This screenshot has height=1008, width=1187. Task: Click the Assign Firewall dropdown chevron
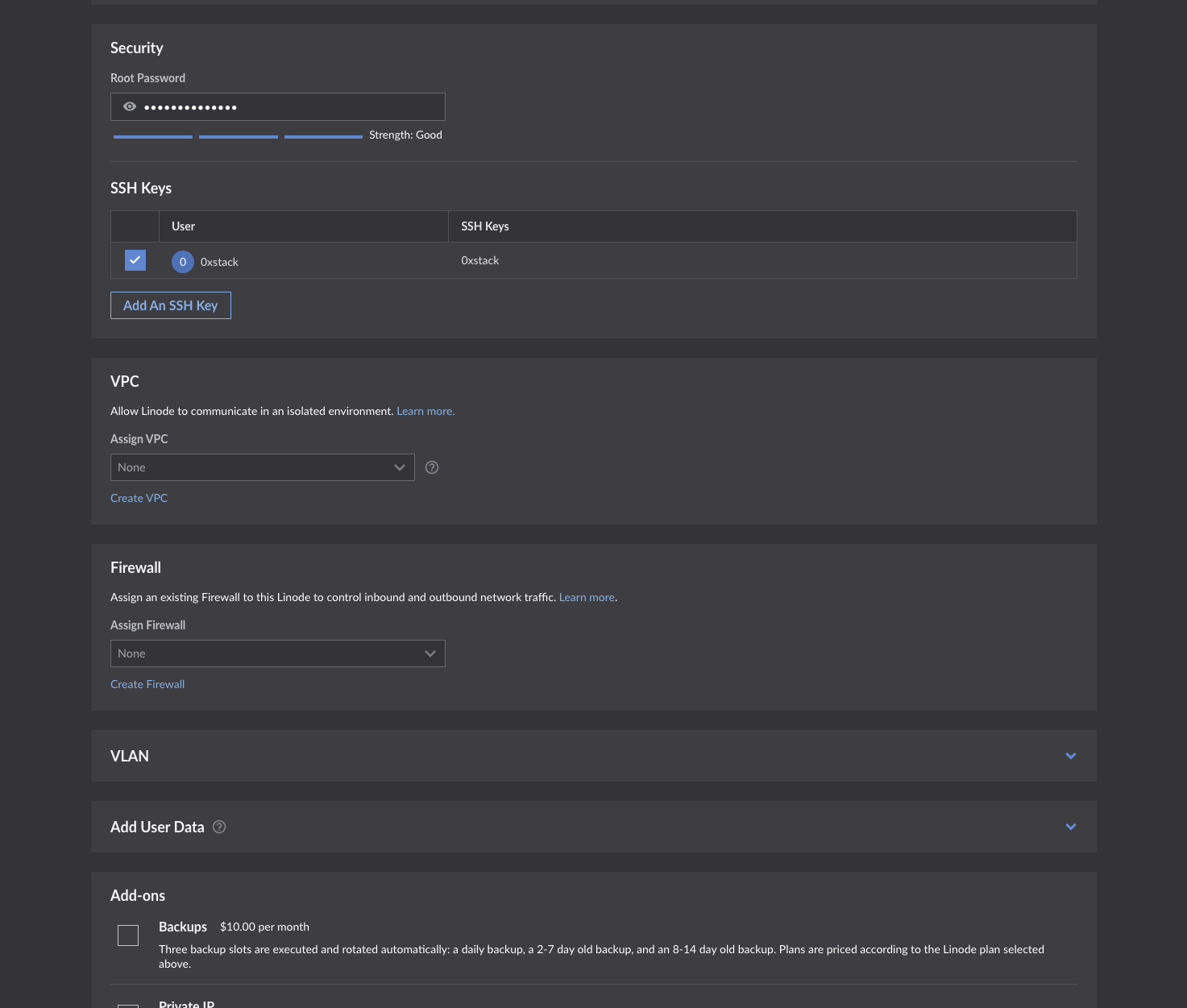[430, 653]
